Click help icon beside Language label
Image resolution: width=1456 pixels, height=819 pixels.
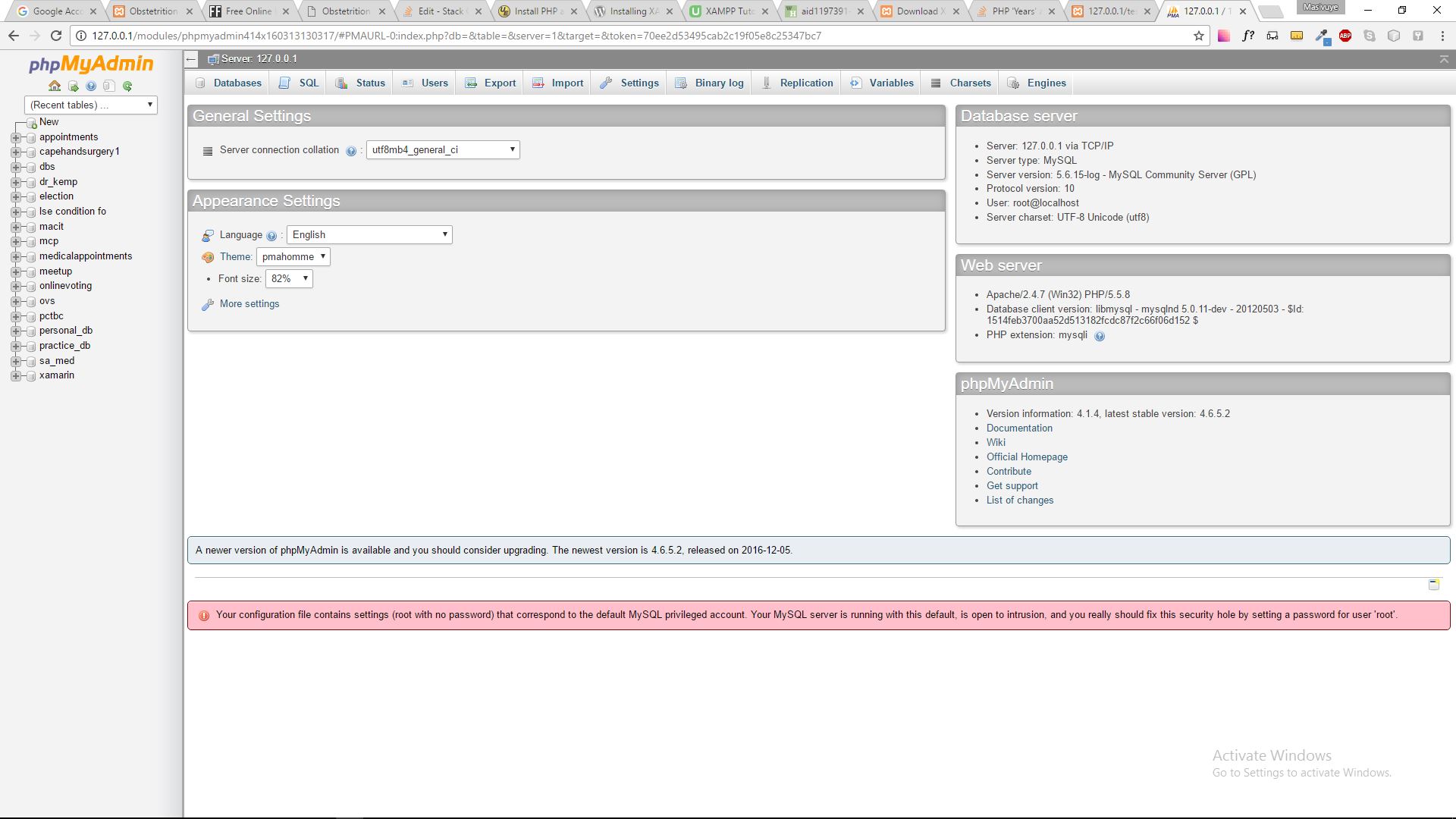click(x=271, y=236)
